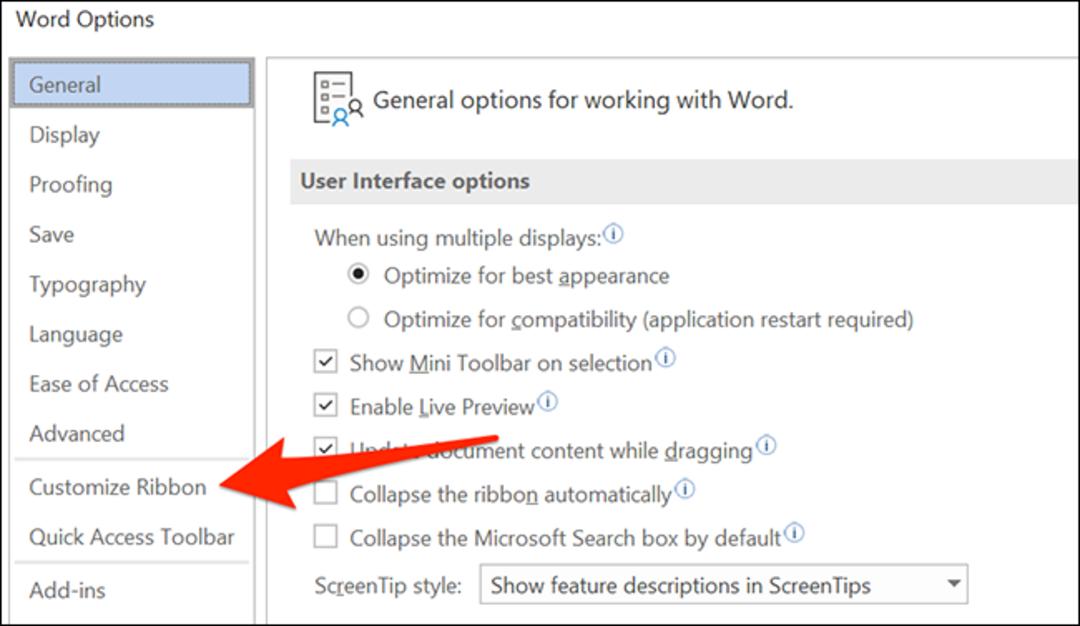Click the When using multiple displays label
Viewport: 1080px width, 626px height.
pyautogui.click(x=457, y=238)
